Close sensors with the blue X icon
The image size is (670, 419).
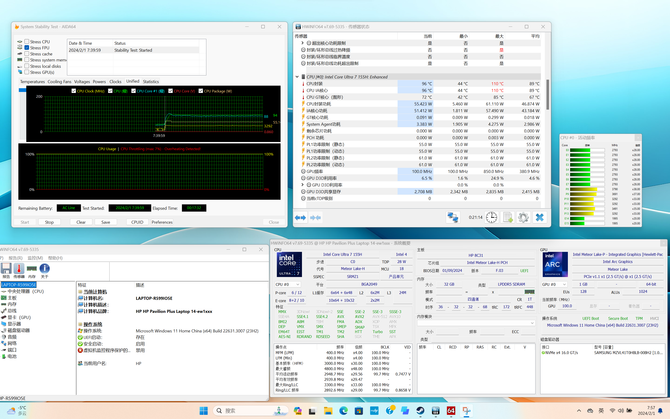point(539,217)
